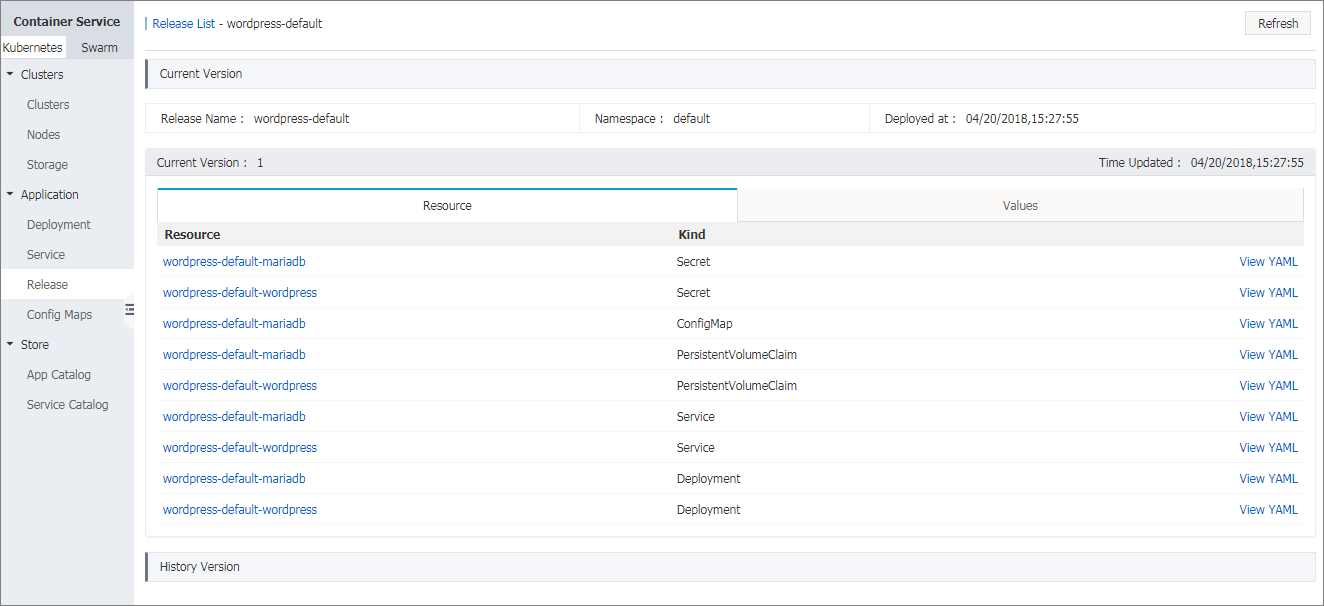View YAML for mariadb Deployment
1324x606 pixels.
(1268, 478)
